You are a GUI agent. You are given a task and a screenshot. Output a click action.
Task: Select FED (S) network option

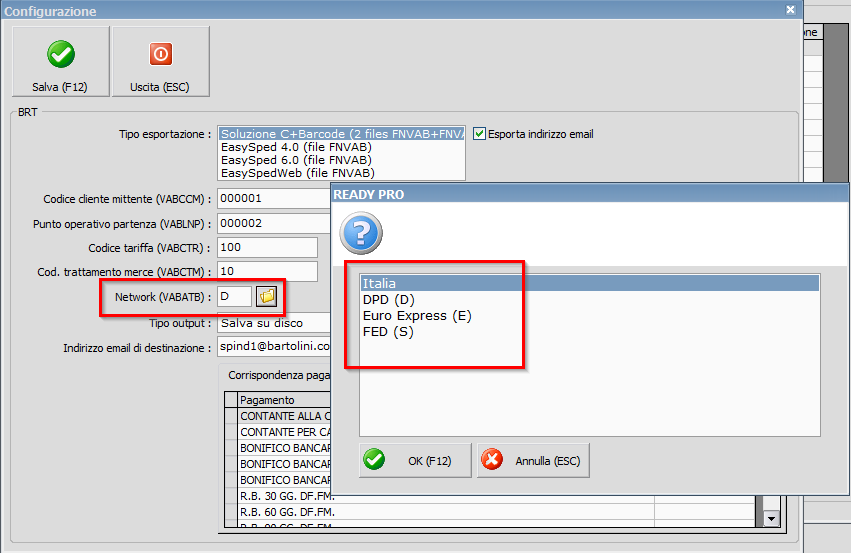(x=589, y=332)
